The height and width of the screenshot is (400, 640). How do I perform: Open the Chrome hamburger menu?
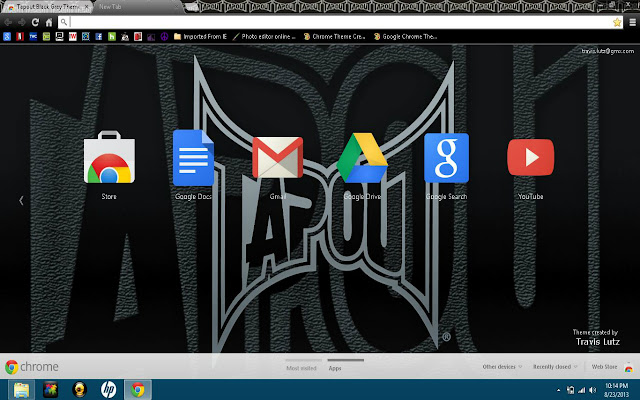pos(632,22)
